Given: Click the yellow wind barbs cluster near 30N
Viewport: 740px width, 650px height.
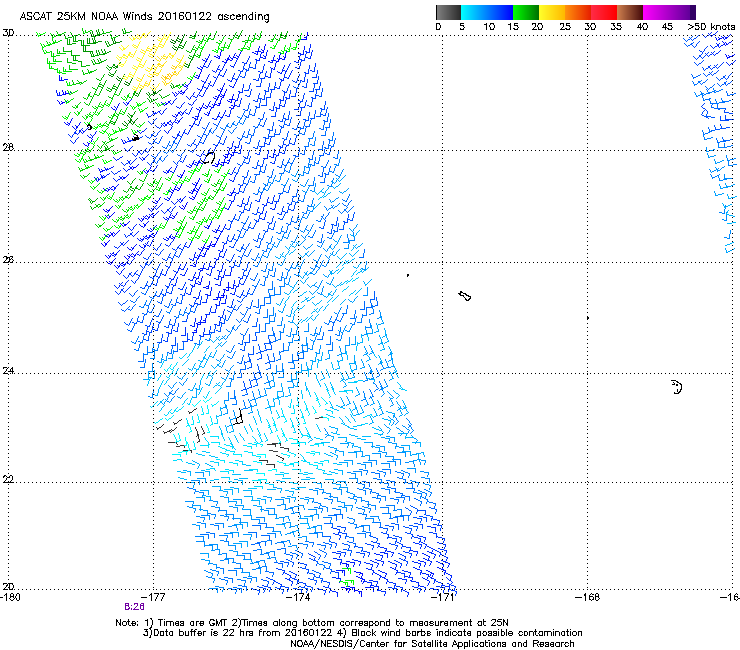Looking at the screenshot, I should 150,62.
